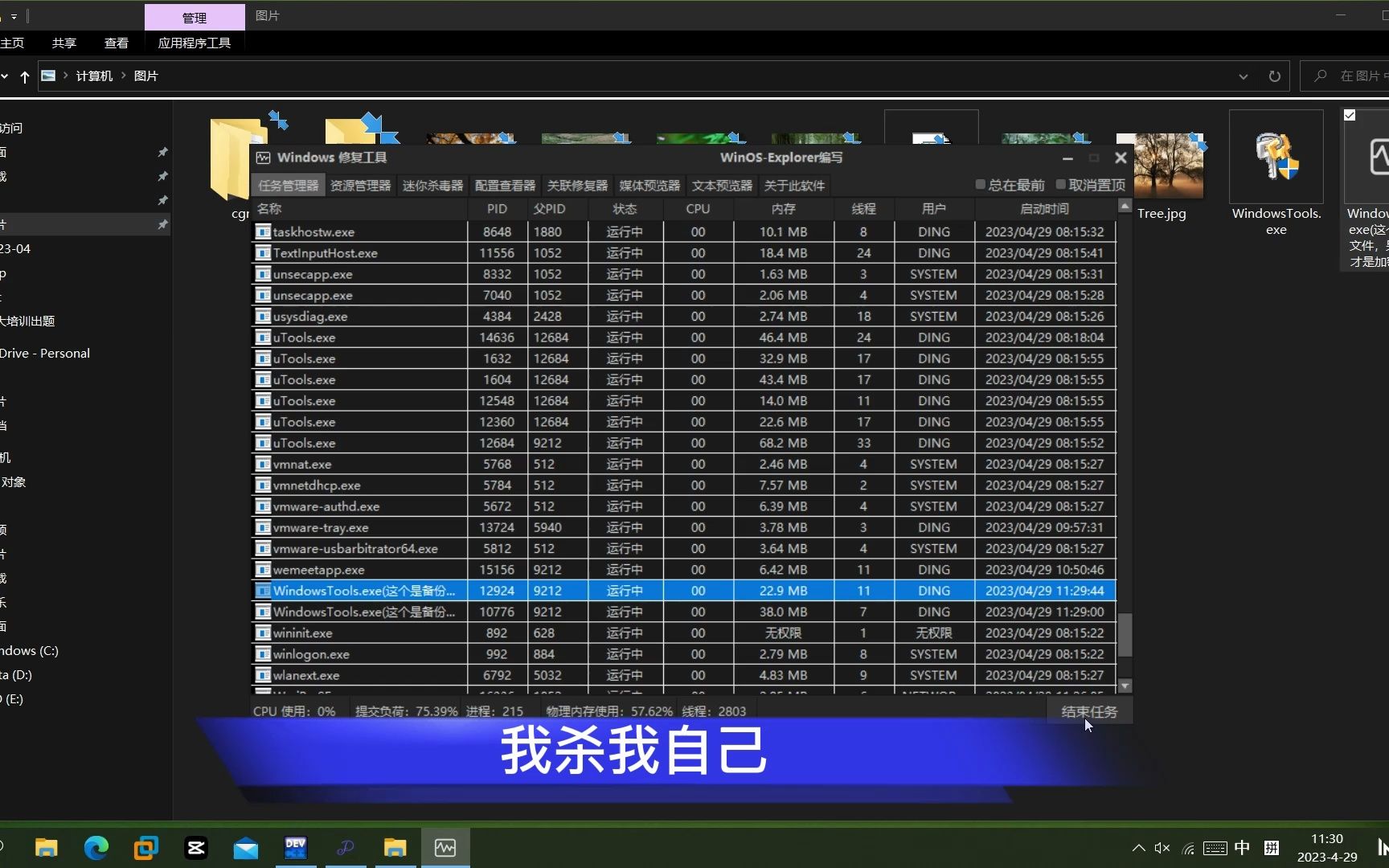Open the VMware icon on the taskbar

pos(146,848)
